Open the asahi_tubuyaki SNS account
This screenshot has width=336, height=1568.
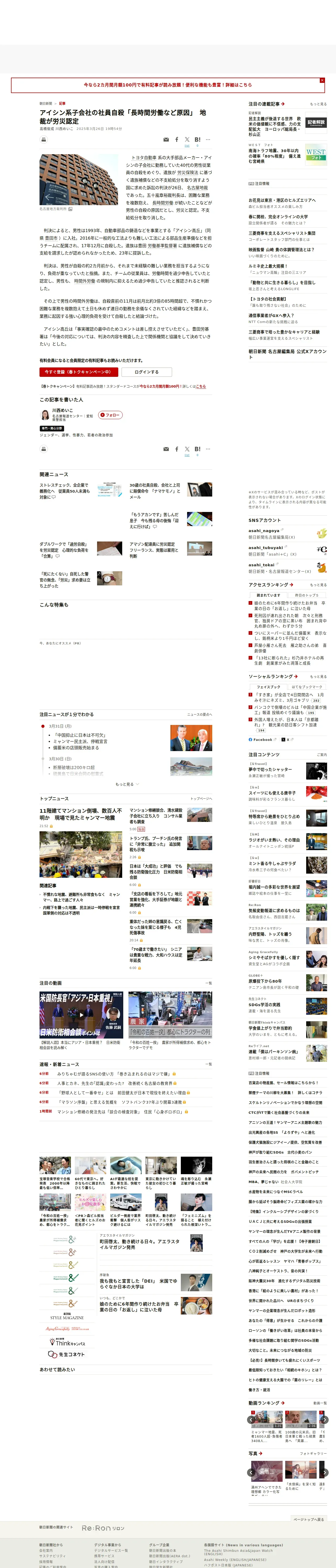click(x=265, y=548)
